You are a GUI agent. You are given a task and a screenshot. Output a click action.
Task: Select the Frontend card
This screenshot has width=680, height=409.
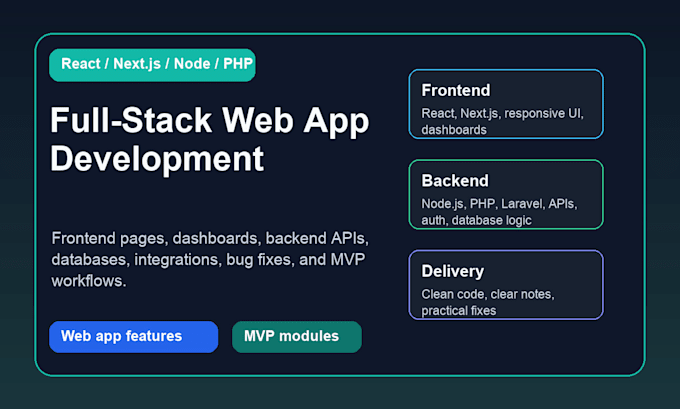pyautogui.click(x=506, y=104)
